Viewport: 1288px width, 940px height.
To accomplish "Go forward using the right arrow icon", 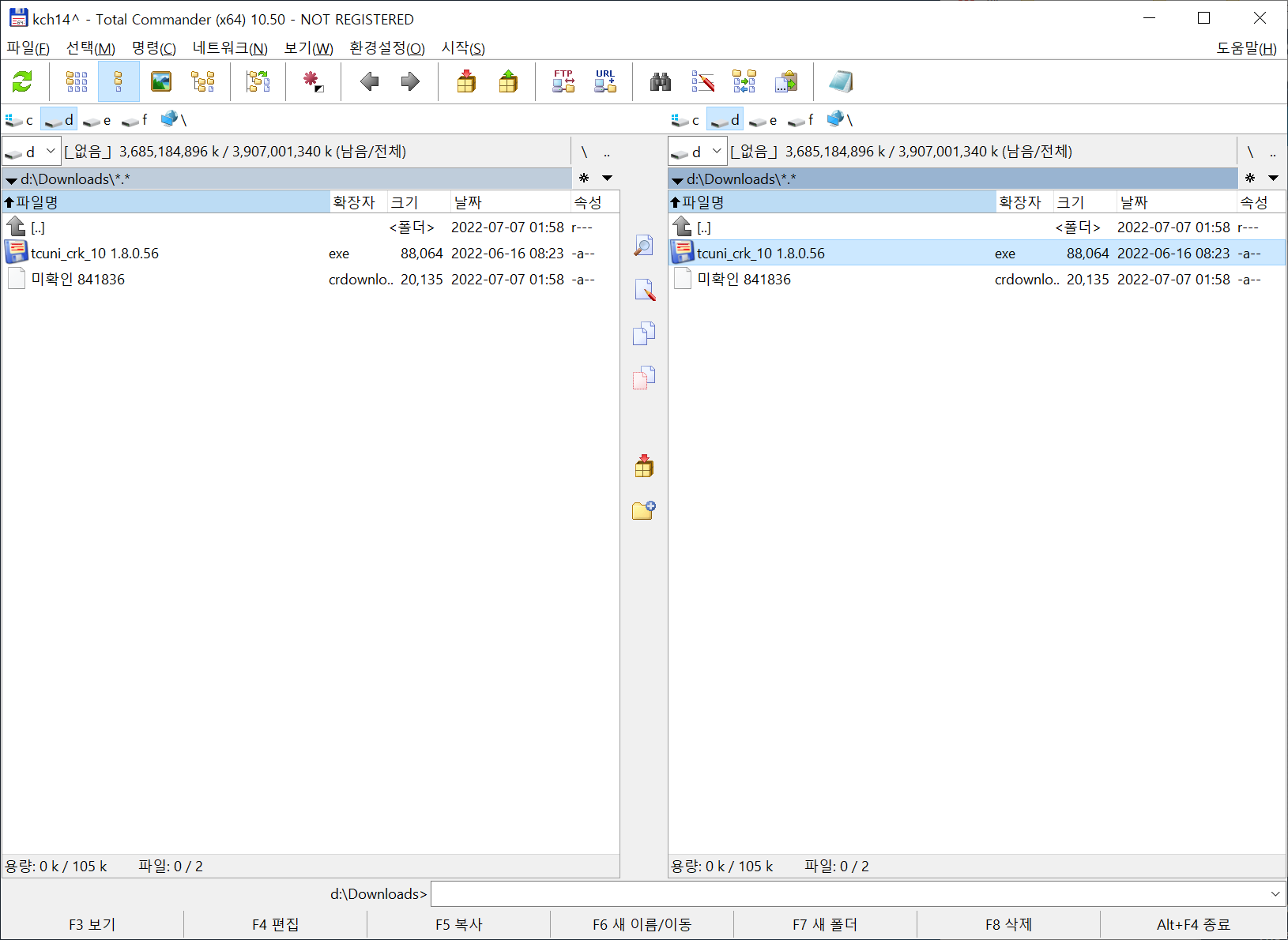I will point(410,81).
